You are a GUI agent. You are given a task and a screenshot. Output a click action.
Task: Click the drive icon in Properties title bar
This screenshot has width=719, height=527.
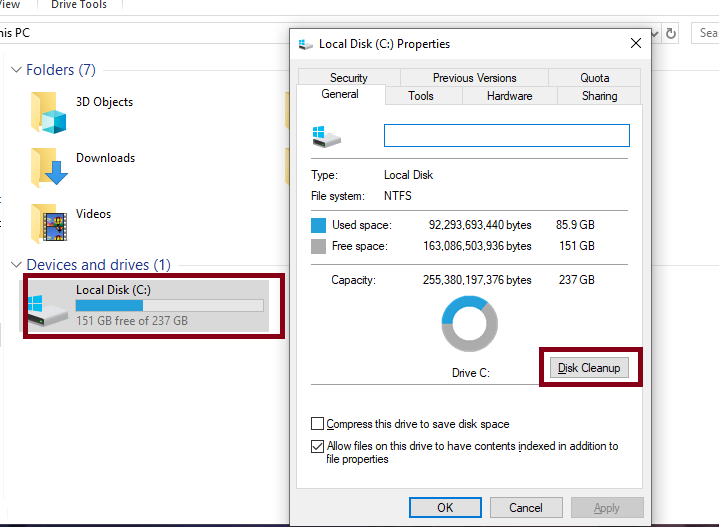point(305,44)
